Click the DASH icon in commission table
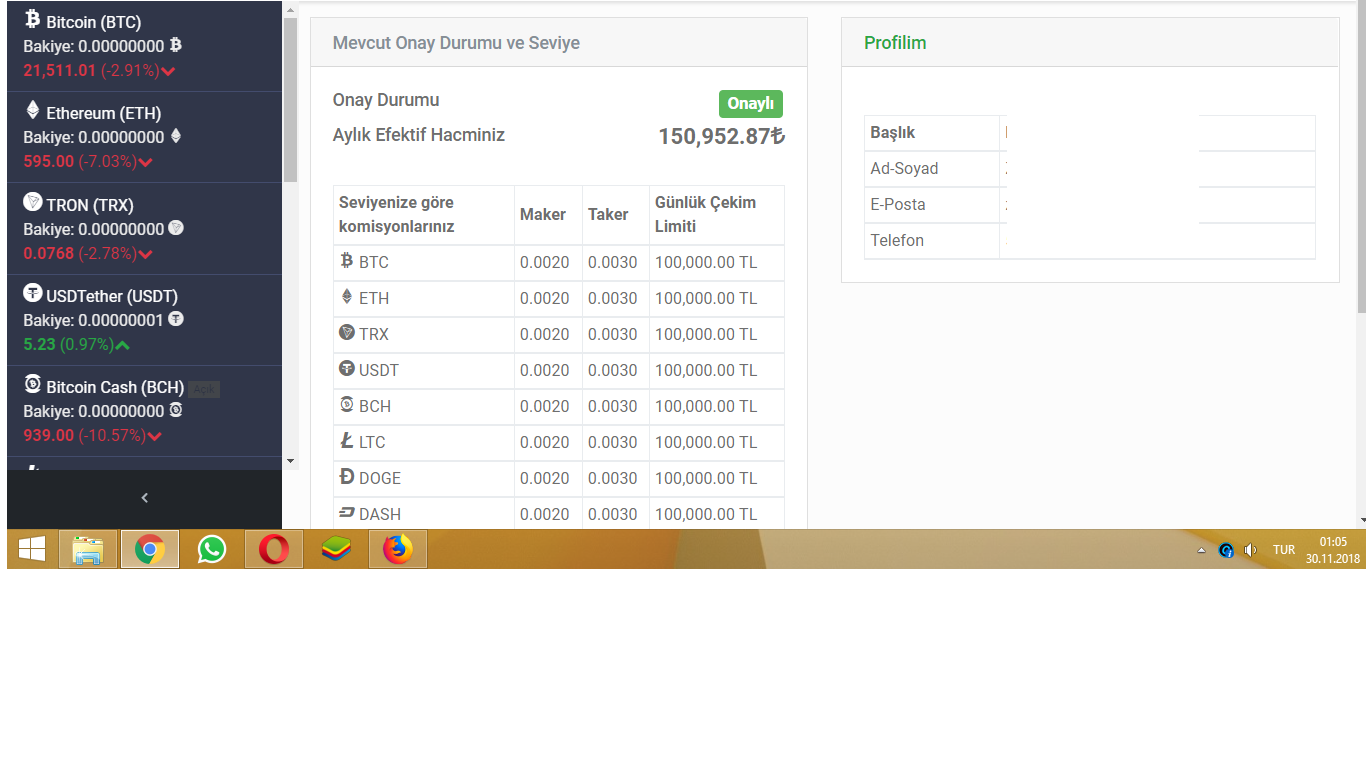Screen dimensions: 1366x768 347,513
